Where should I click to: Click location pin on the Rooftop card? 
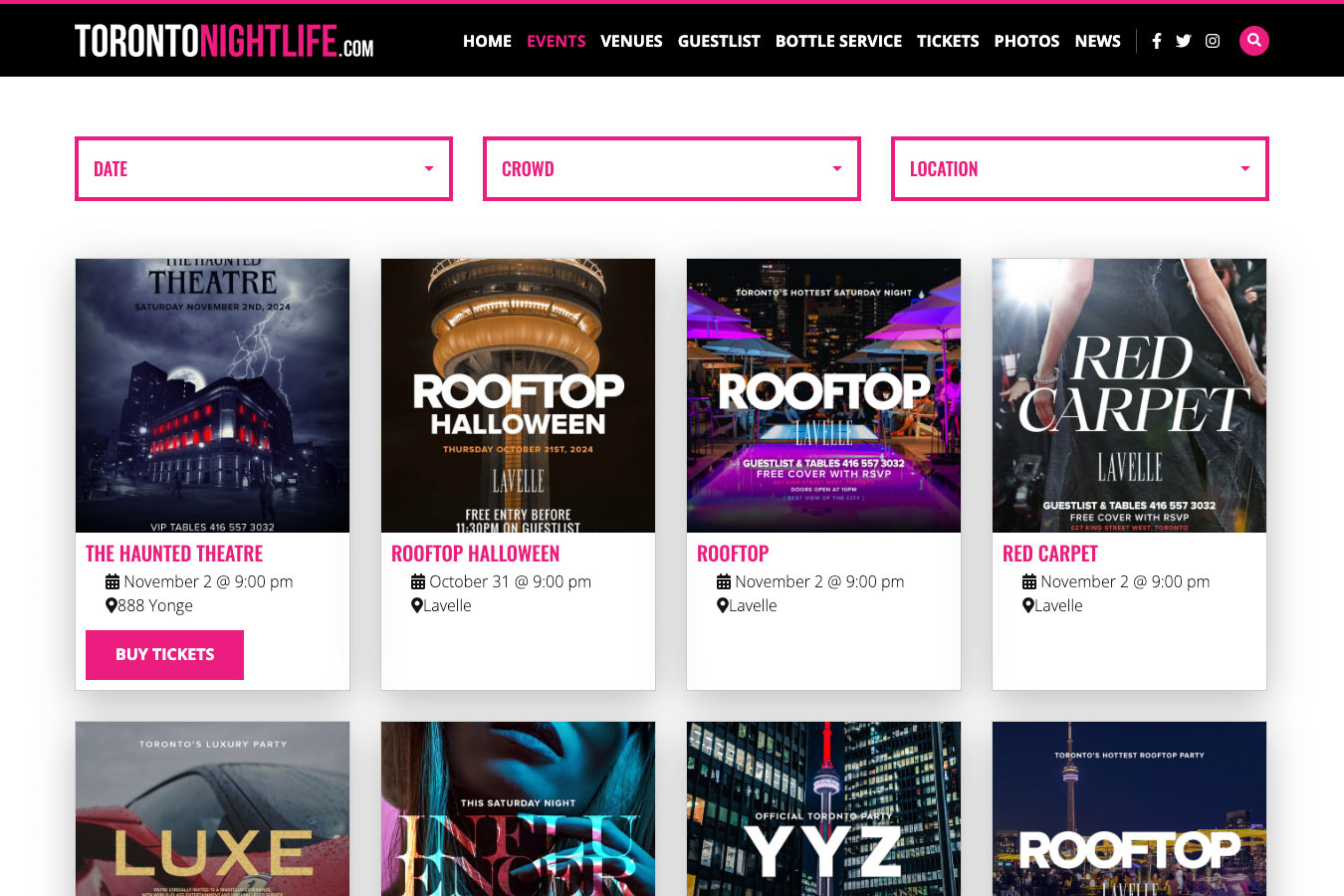[x=723, y=605]
